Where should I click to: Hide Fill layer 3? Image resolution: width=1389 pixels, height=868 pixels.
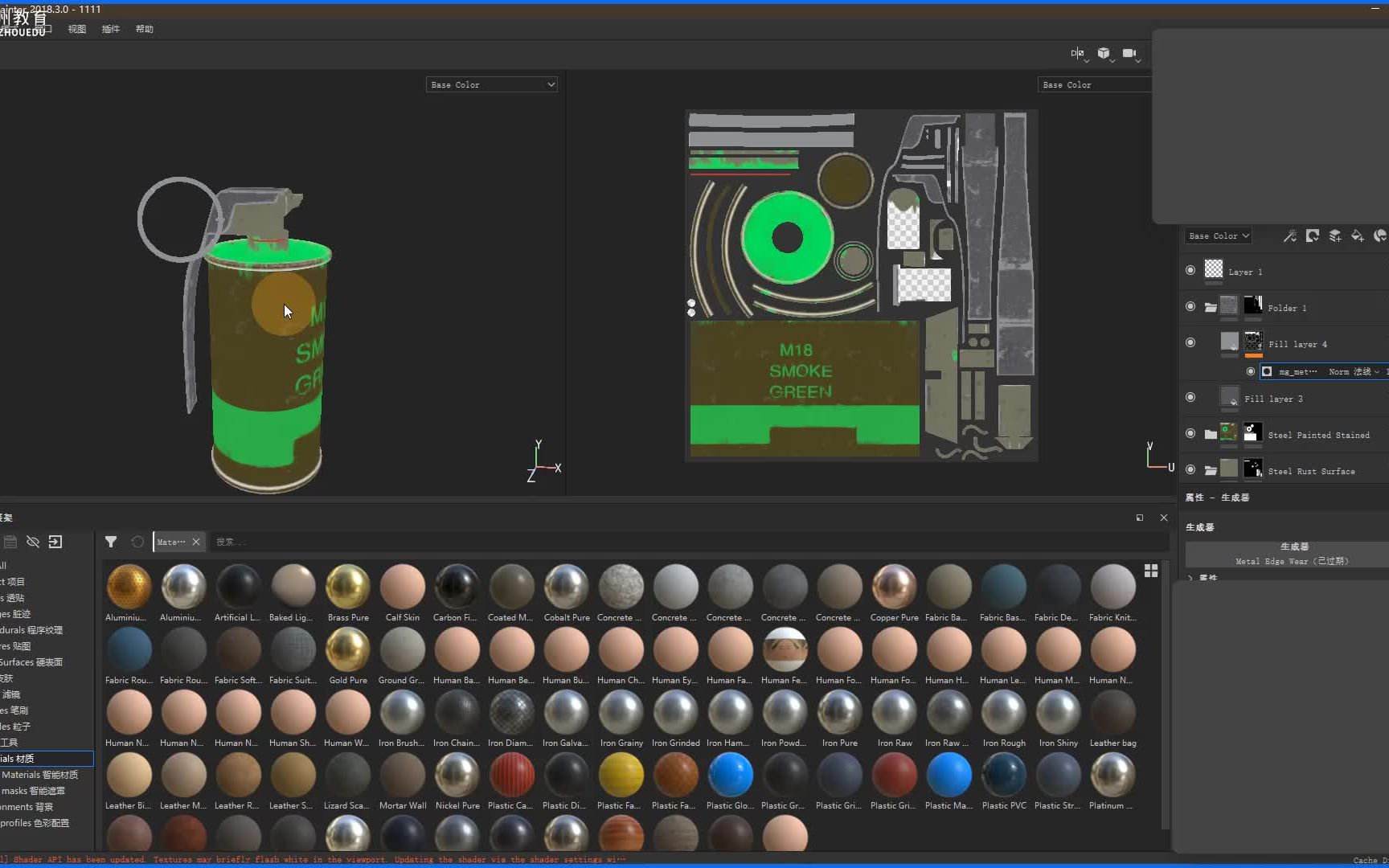(1190, 397)
